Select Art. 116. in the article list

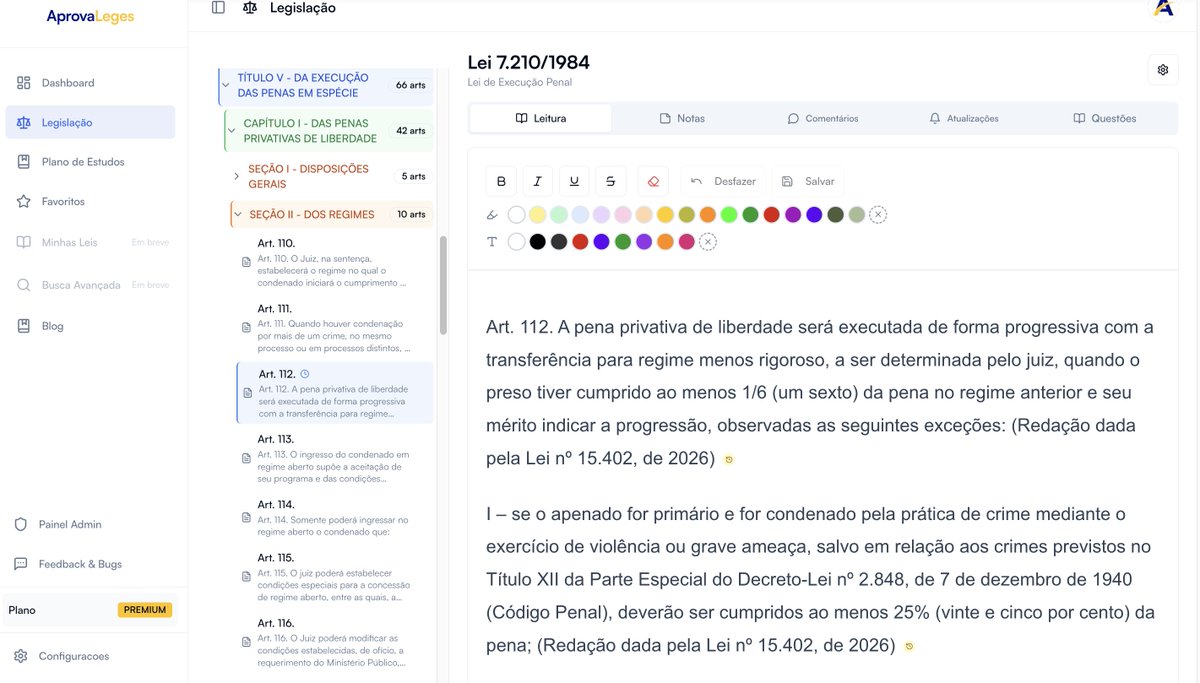[335, 643]
